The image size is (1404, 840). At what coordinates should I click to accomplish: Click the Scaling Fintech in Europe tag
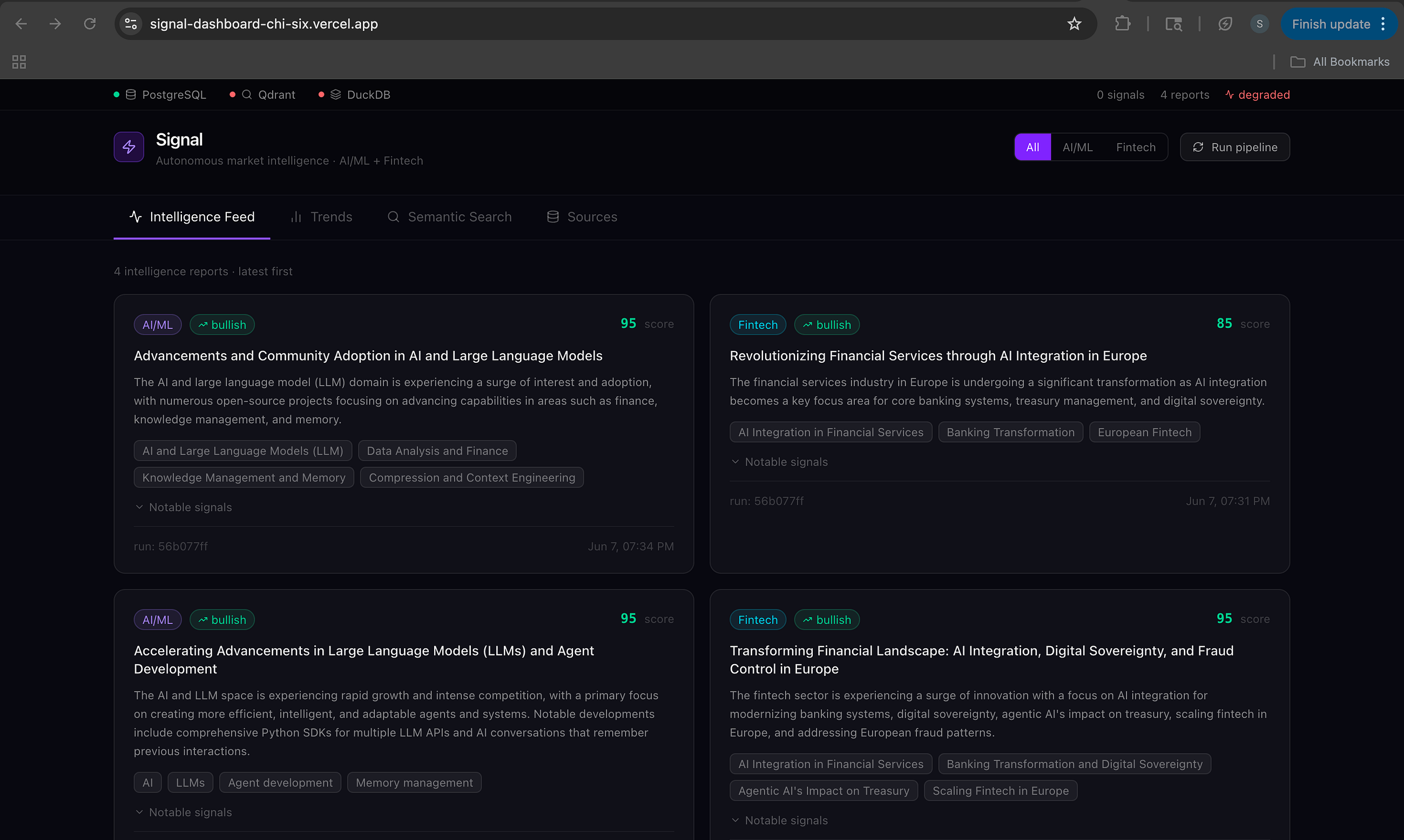1000,790
